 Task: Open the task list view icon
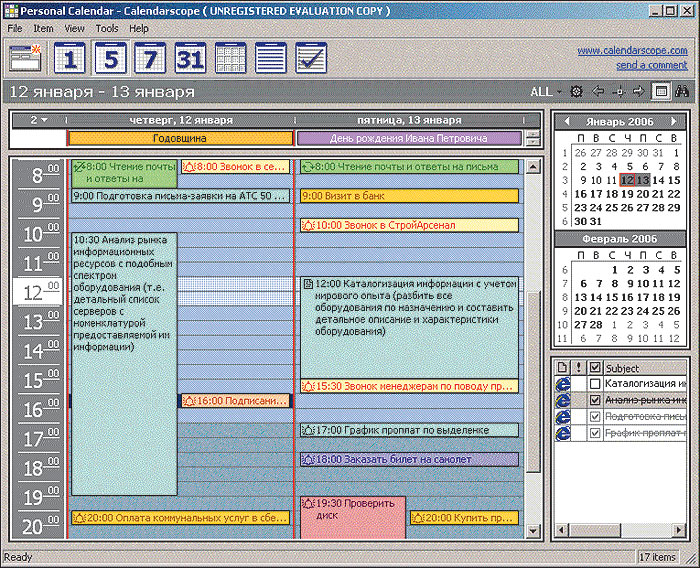coord(311,58)
